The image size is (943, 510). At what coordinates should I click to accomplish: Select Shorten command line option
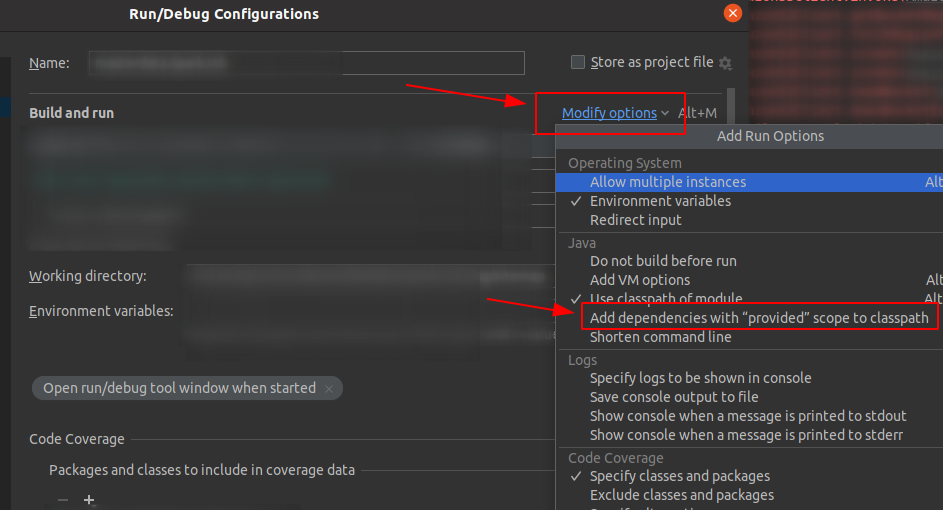[x=660, y=337]
